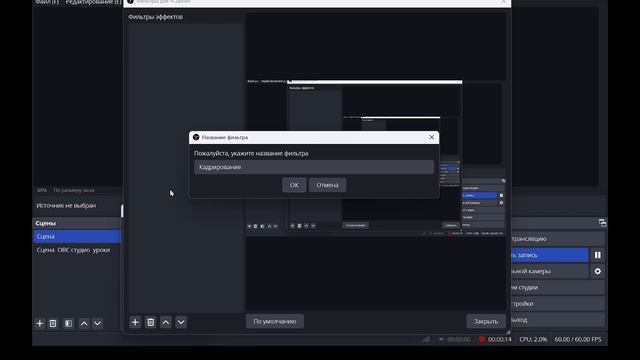
Task: Click the prompt Пожалуйста, укажите название фильтра
Action: point(251,153)
